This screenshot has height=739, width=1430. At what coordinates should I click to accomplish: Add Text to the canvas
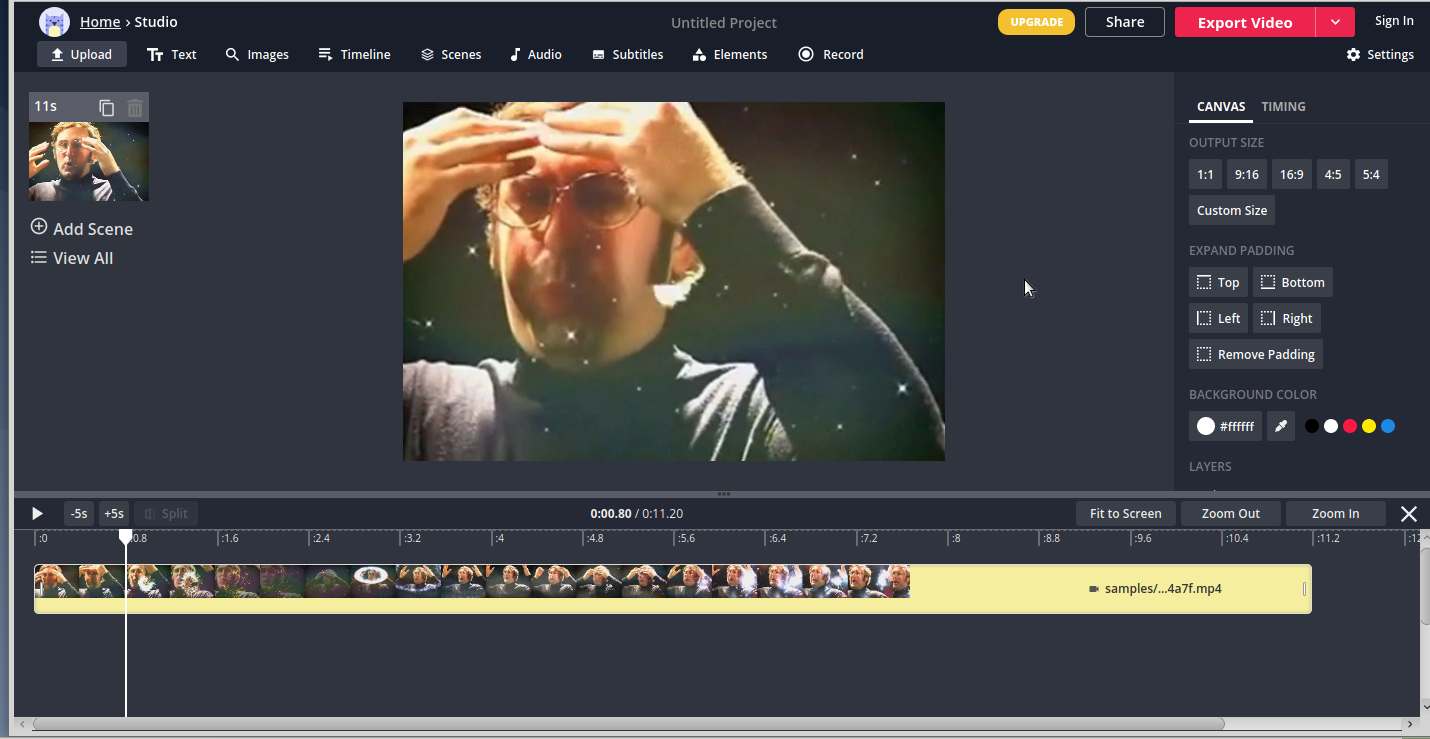coord(172,54)
